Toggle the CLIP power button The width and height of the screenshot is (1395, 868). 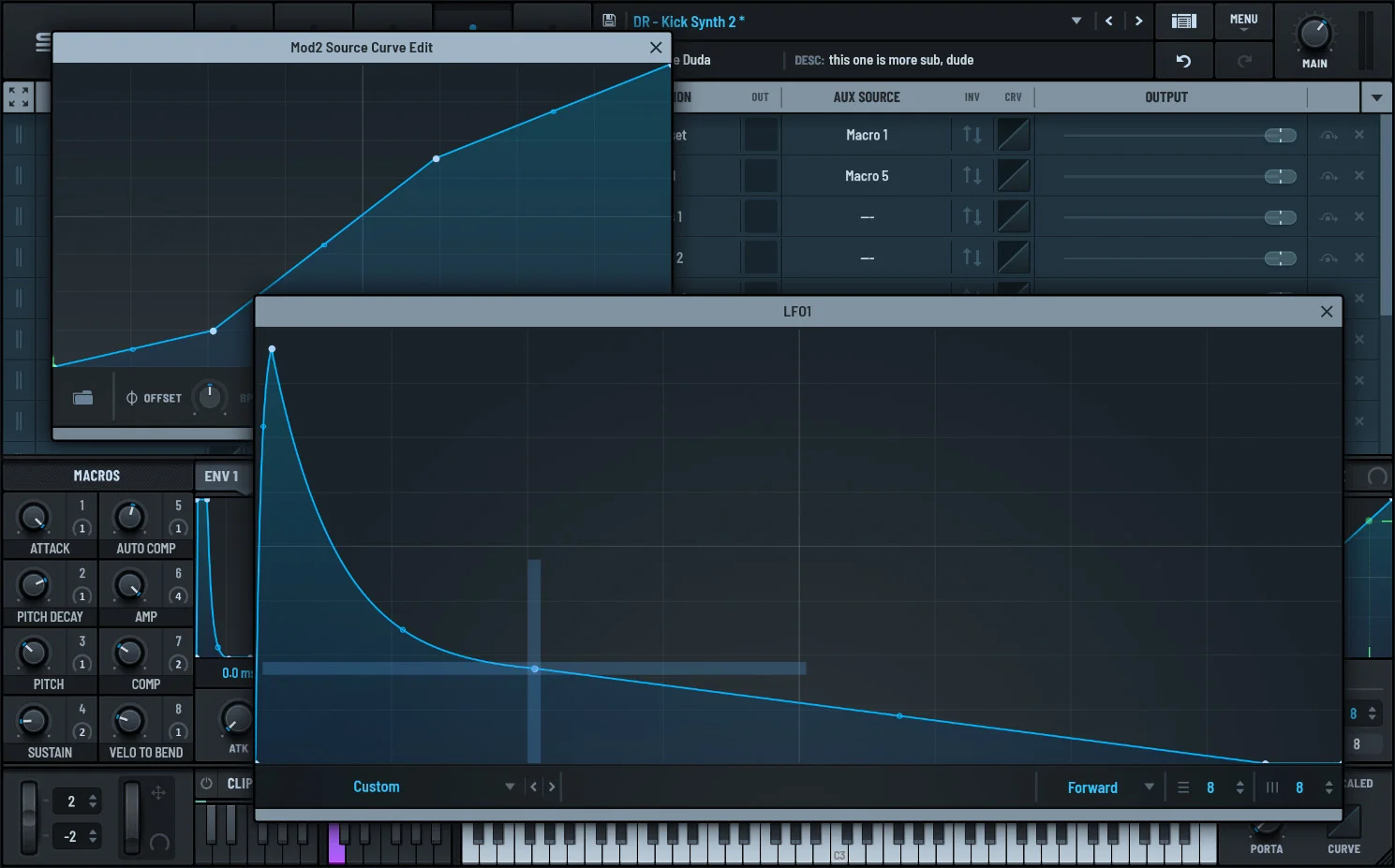tap(207, 784)
